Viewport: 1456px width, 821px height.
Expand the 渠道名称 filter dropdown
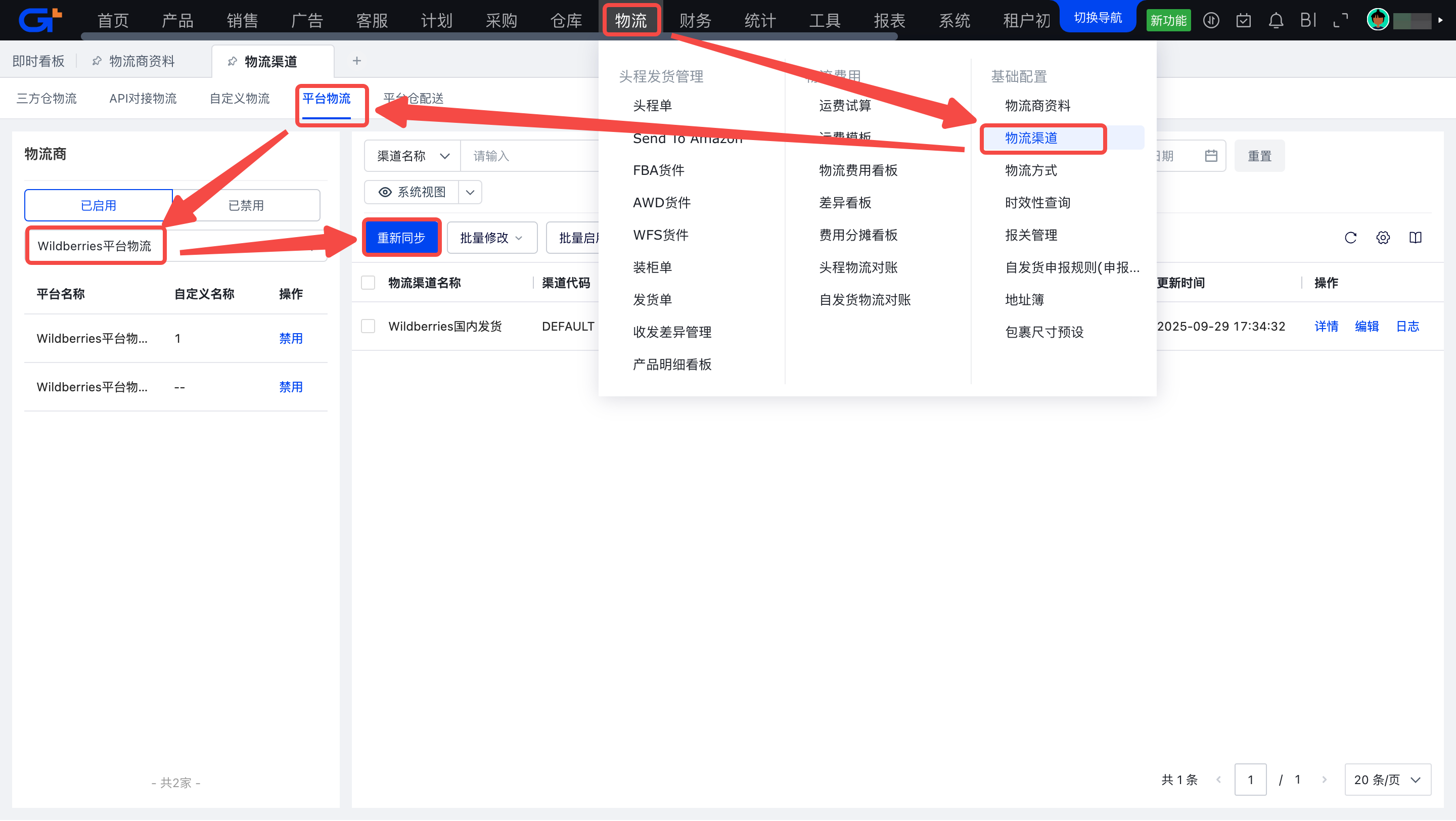(x=413, y=156)
